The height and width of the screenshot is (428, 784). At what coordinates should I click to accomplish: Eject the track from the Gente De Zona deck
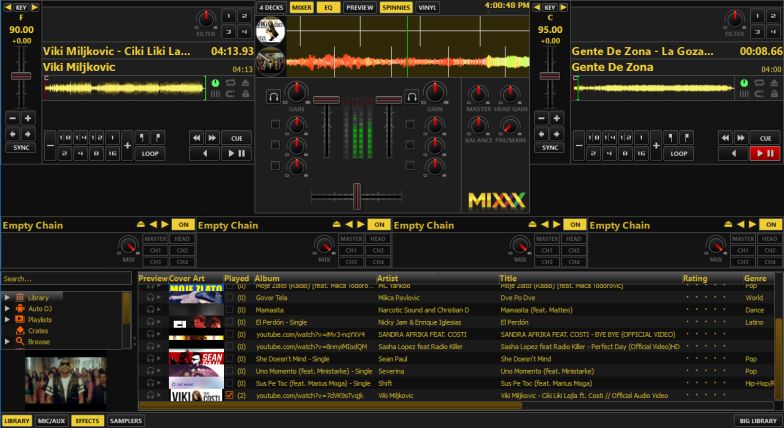pos(774,82)
